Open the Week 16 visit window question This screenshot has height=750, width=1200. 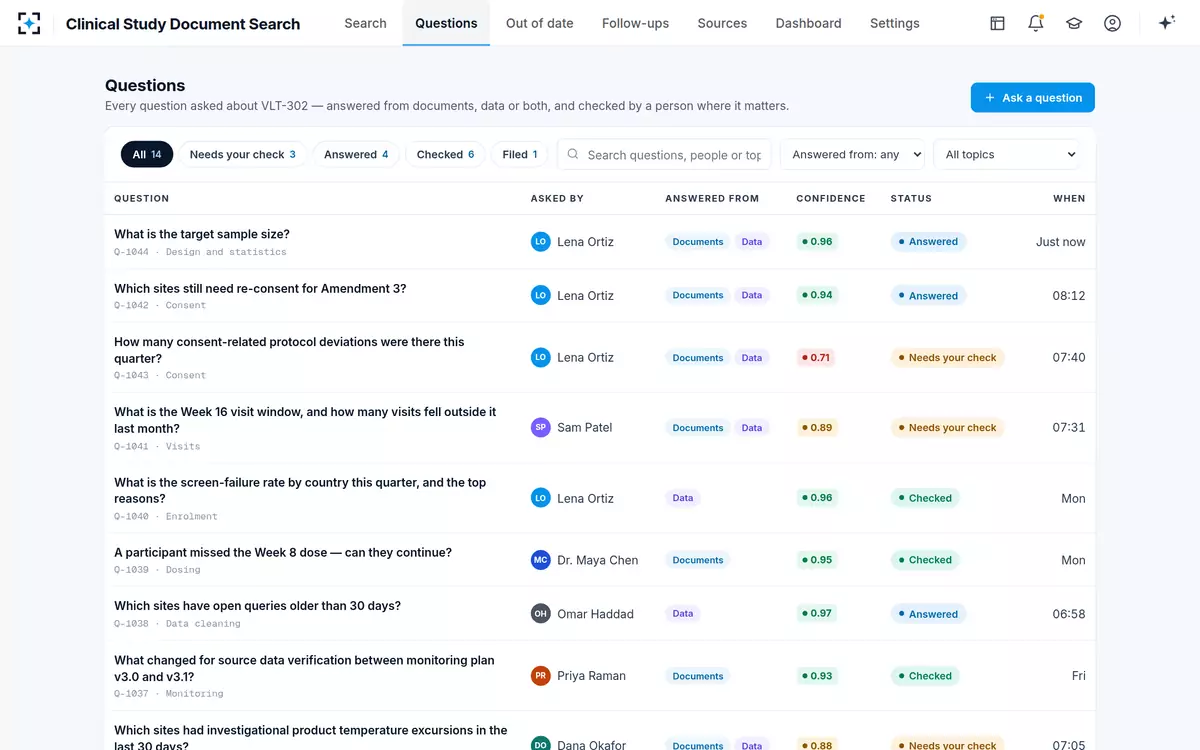(x=305, y=420)
